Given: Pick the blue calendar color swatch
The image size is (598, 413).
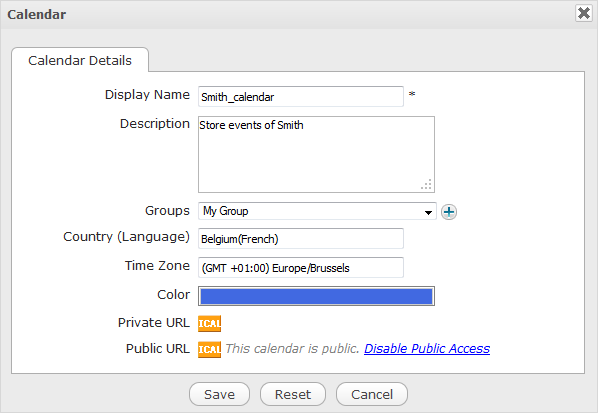Looking at the screenshot, I should (316, 296).
